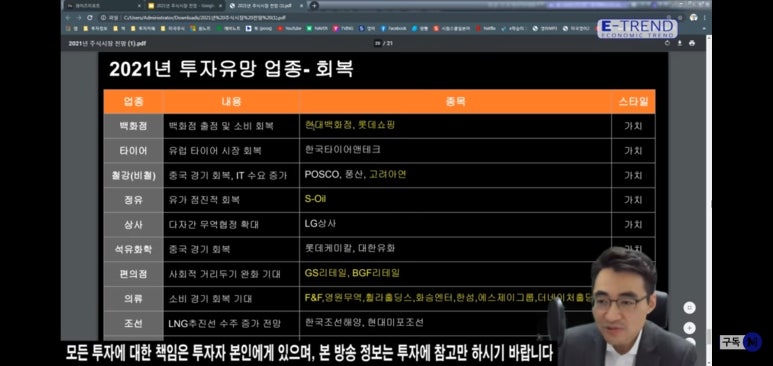Open Netflix bookmark
This screenshot has height=366, width=773.
click(486, 29)
